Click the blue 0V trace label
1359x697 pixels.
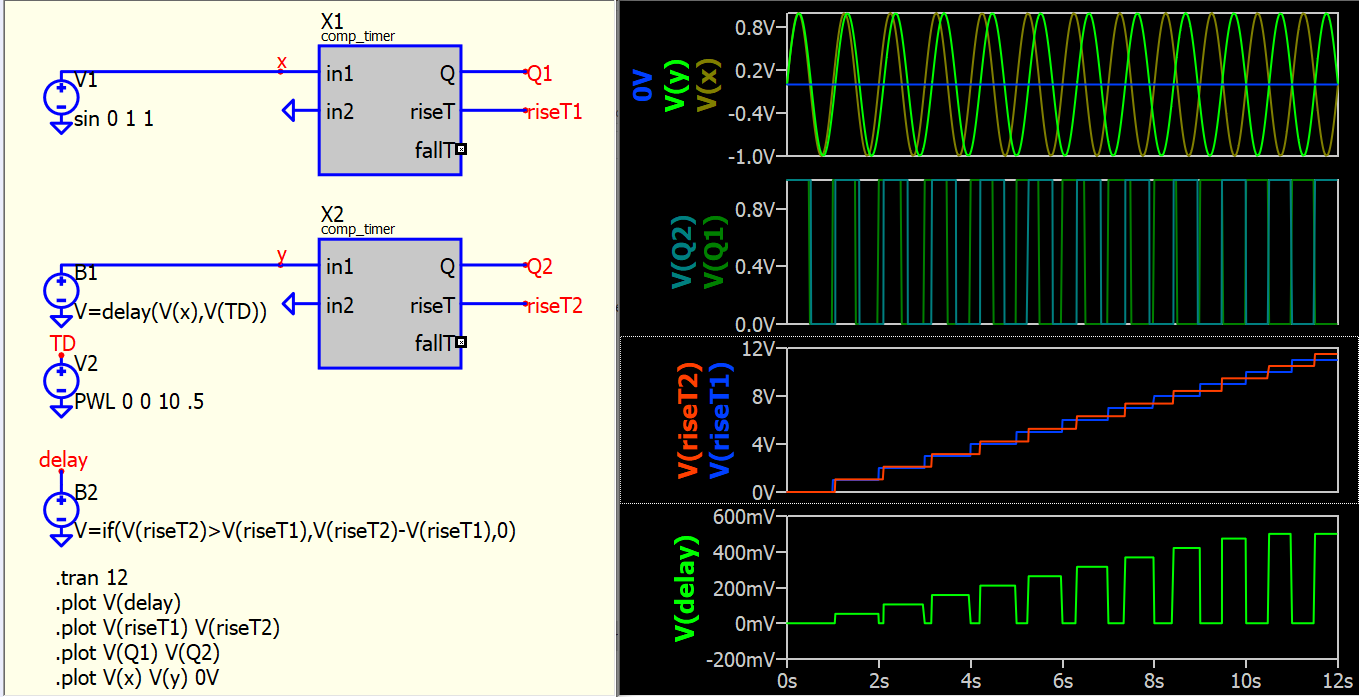(644, 84)
